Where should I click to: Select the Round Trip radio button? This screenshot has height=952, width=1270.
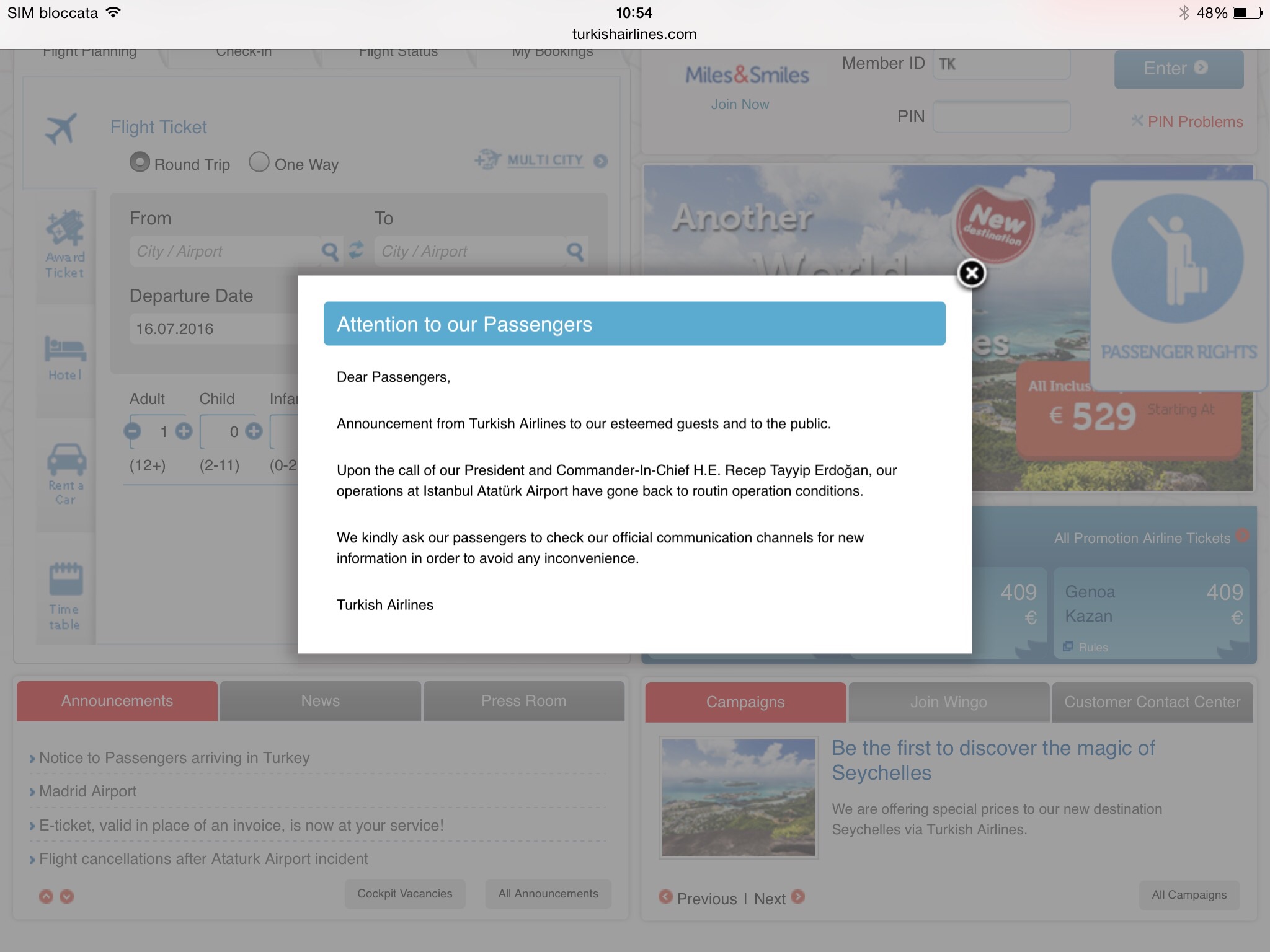[x=140, y=162]
